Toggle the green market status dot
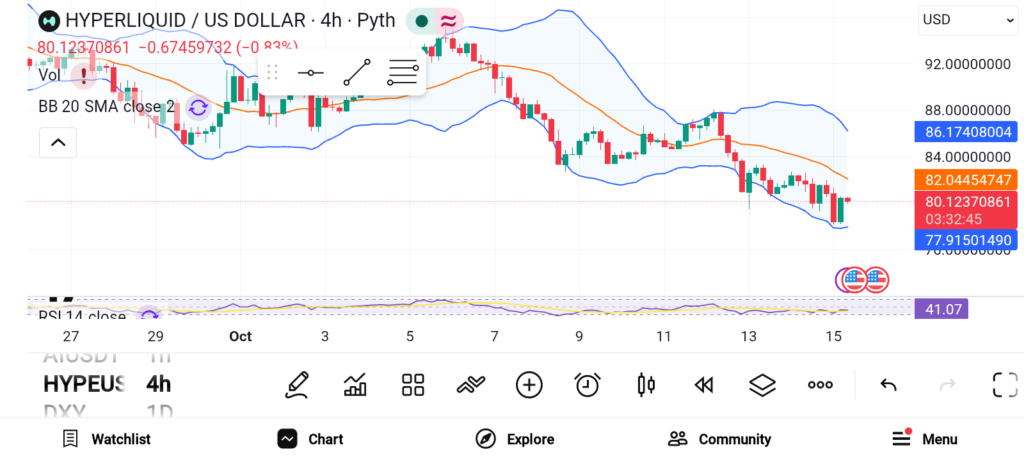 [422, 21]
